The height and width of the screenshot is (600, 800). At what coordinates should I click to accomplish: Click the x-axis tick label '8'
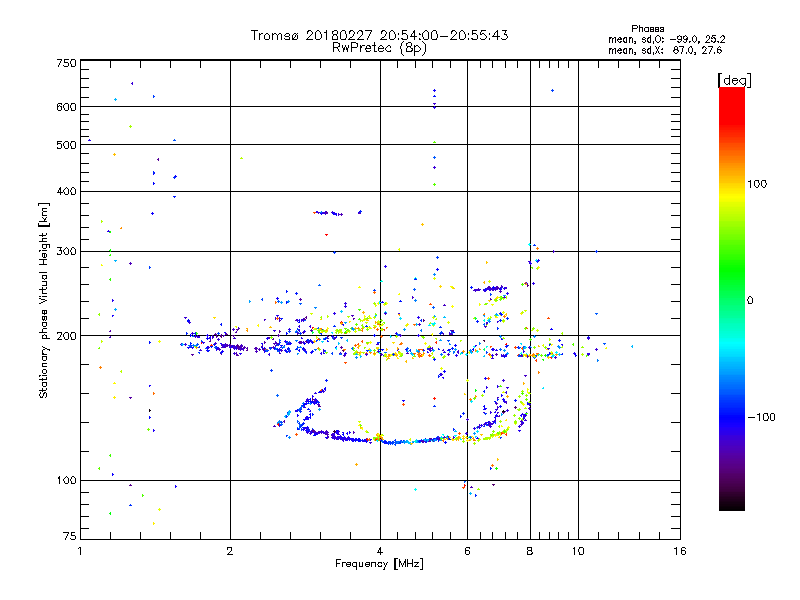pos(530,551)
